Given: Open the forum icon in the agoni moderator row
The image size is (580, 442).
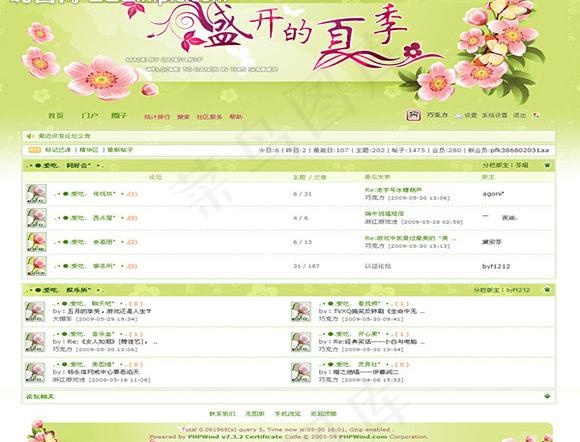Looking at the screenshot, I should (36, 194).
